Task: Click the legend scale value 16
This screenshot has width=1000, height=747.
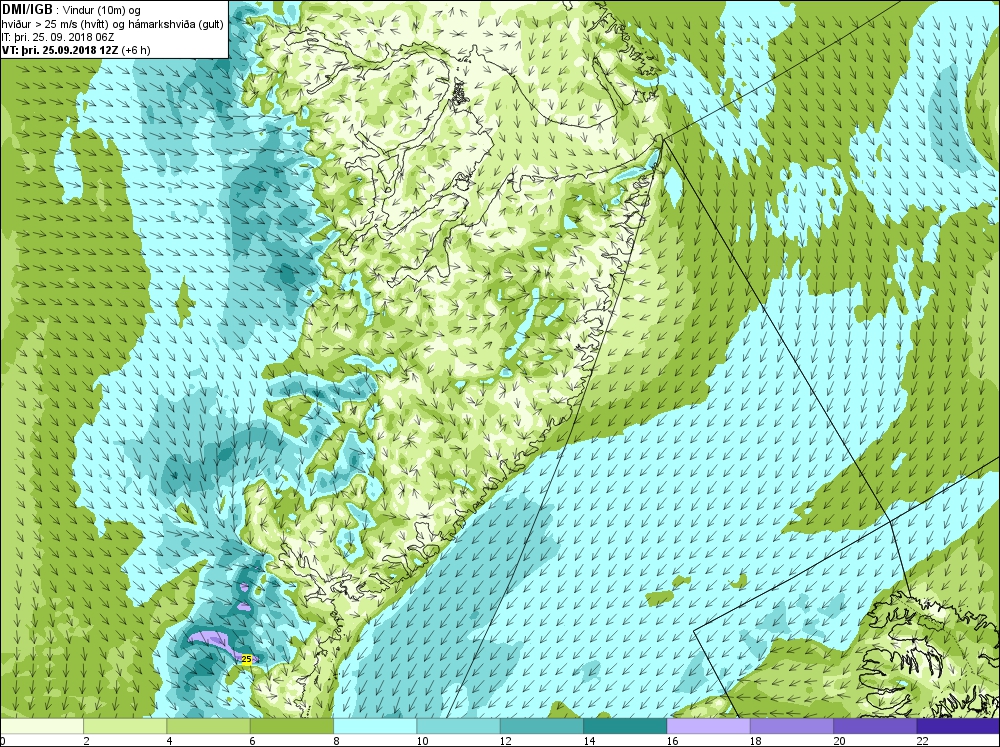Action: pos(672,741)
